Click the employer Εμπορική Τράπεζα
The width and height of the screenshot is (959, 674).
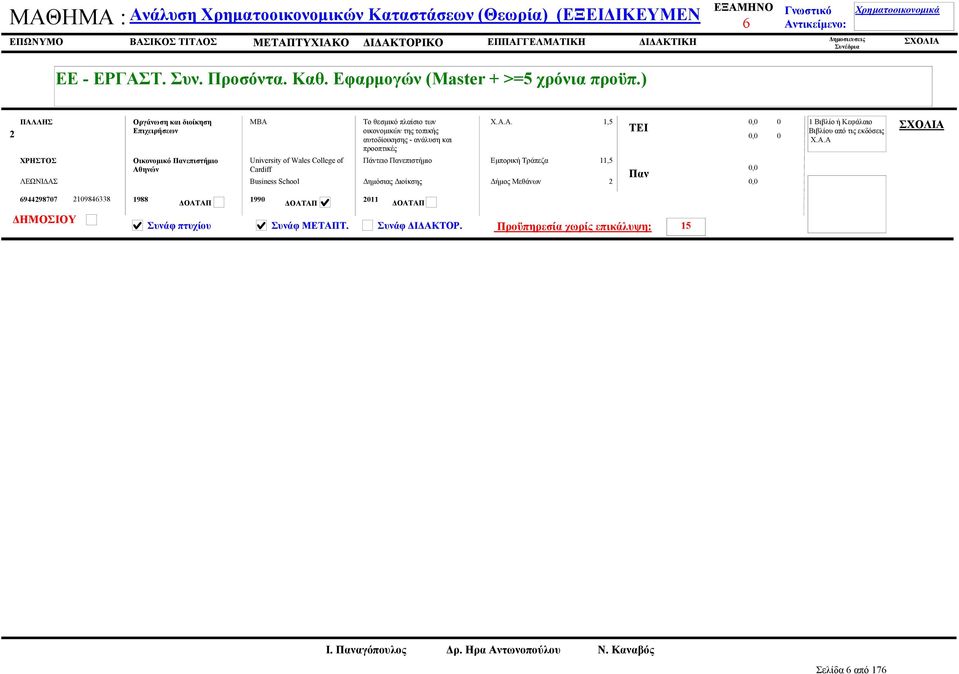[x=519, y=161]
